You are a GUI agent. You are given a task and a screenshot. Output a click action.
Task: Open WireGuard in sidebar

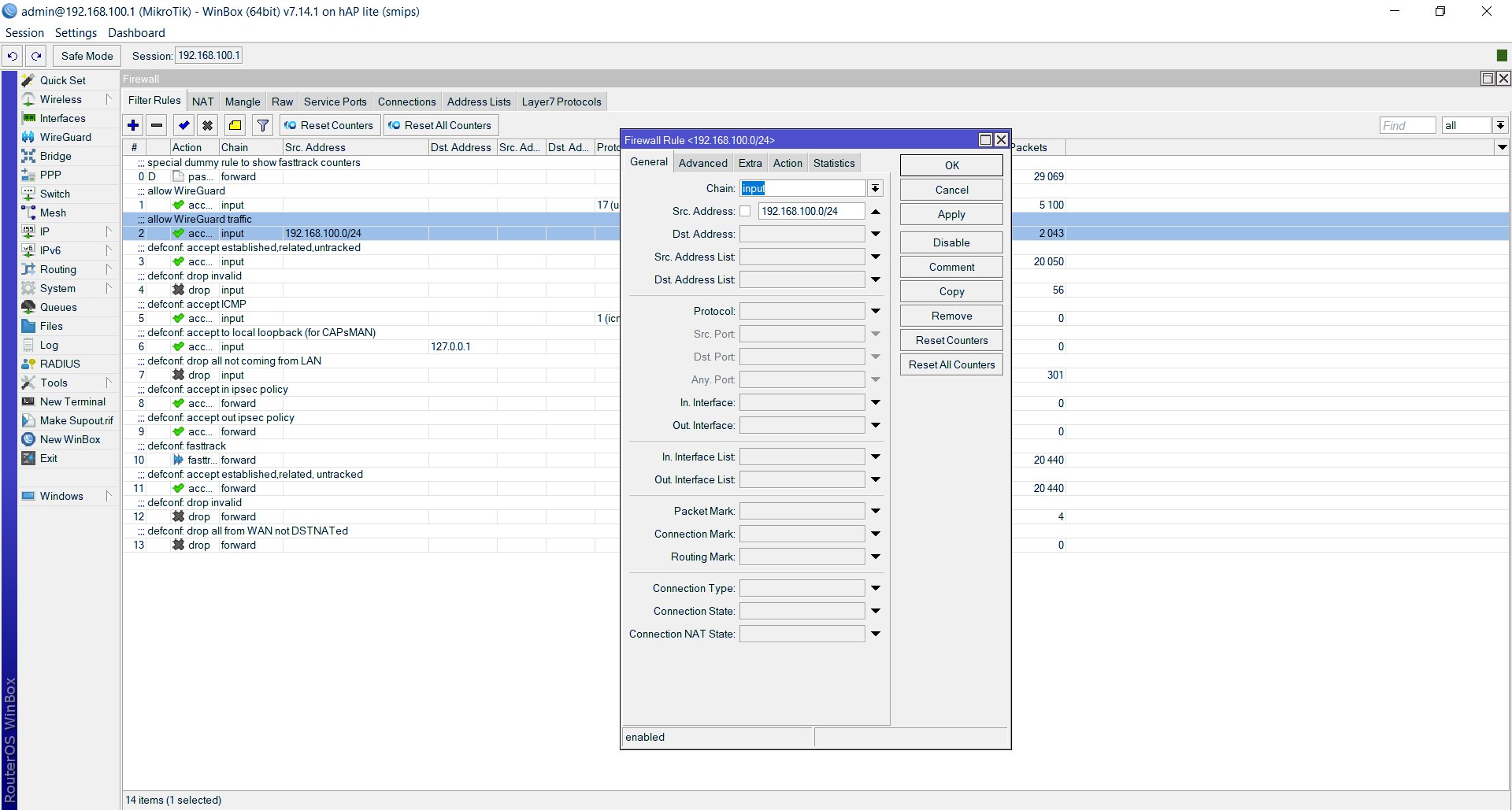tap(65, 137)
